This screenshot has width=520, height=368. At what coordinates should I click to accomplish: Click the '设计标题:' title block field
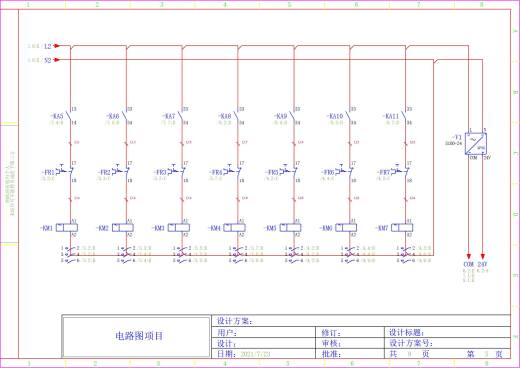(447, 332)
